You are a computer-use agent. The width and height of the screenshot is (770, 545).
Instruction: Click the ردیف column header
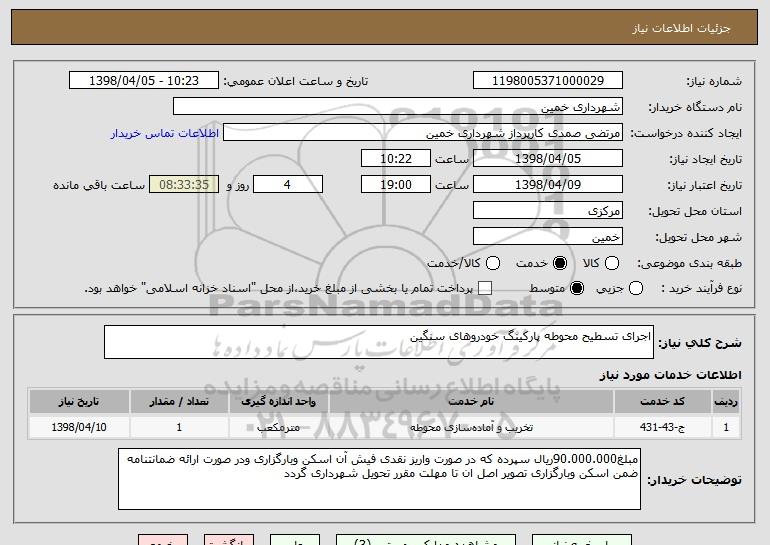click(x=726, y=402)
